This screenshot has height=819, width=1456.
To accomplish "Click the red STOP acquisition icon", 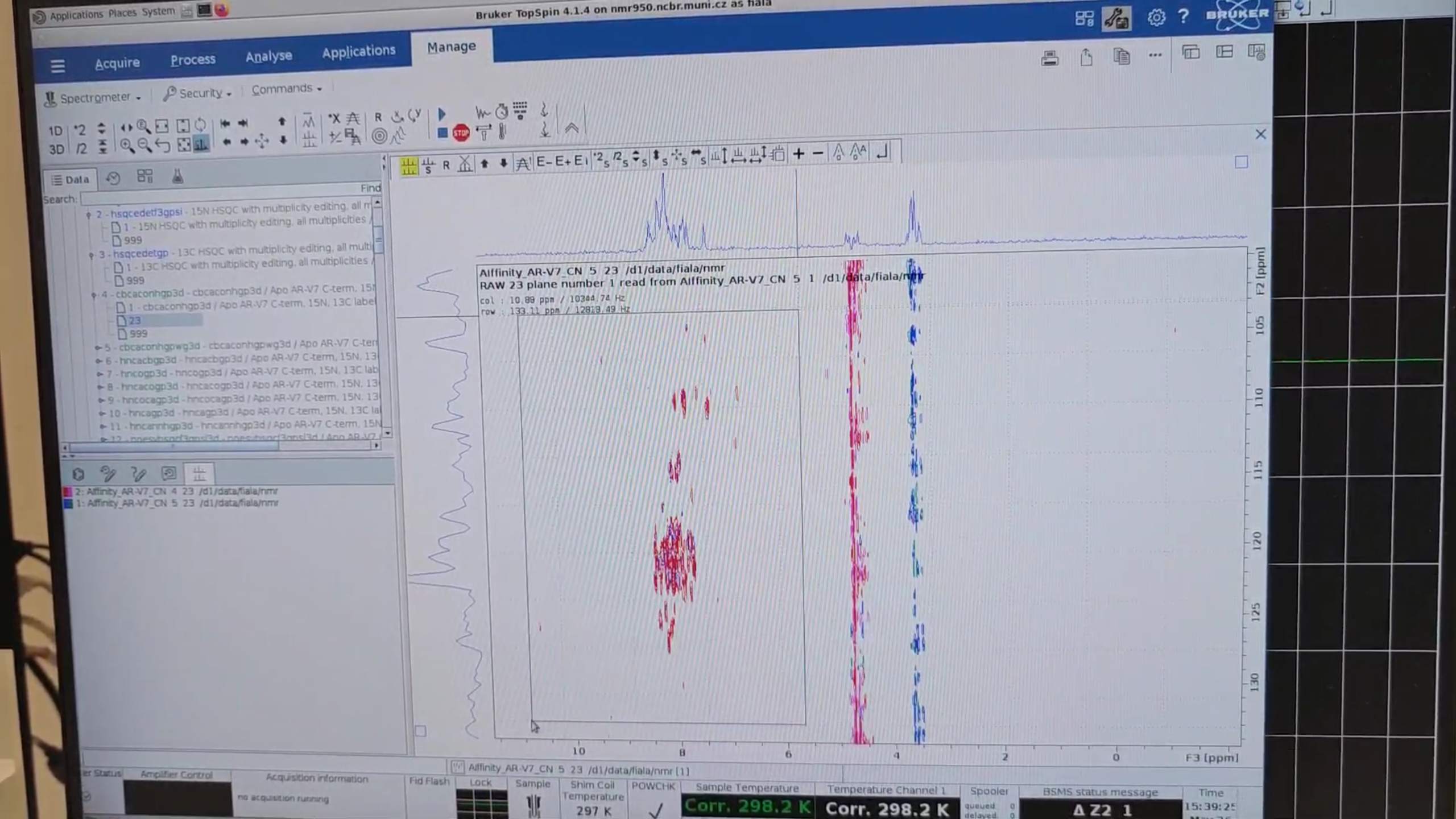I will pos(461,133).
